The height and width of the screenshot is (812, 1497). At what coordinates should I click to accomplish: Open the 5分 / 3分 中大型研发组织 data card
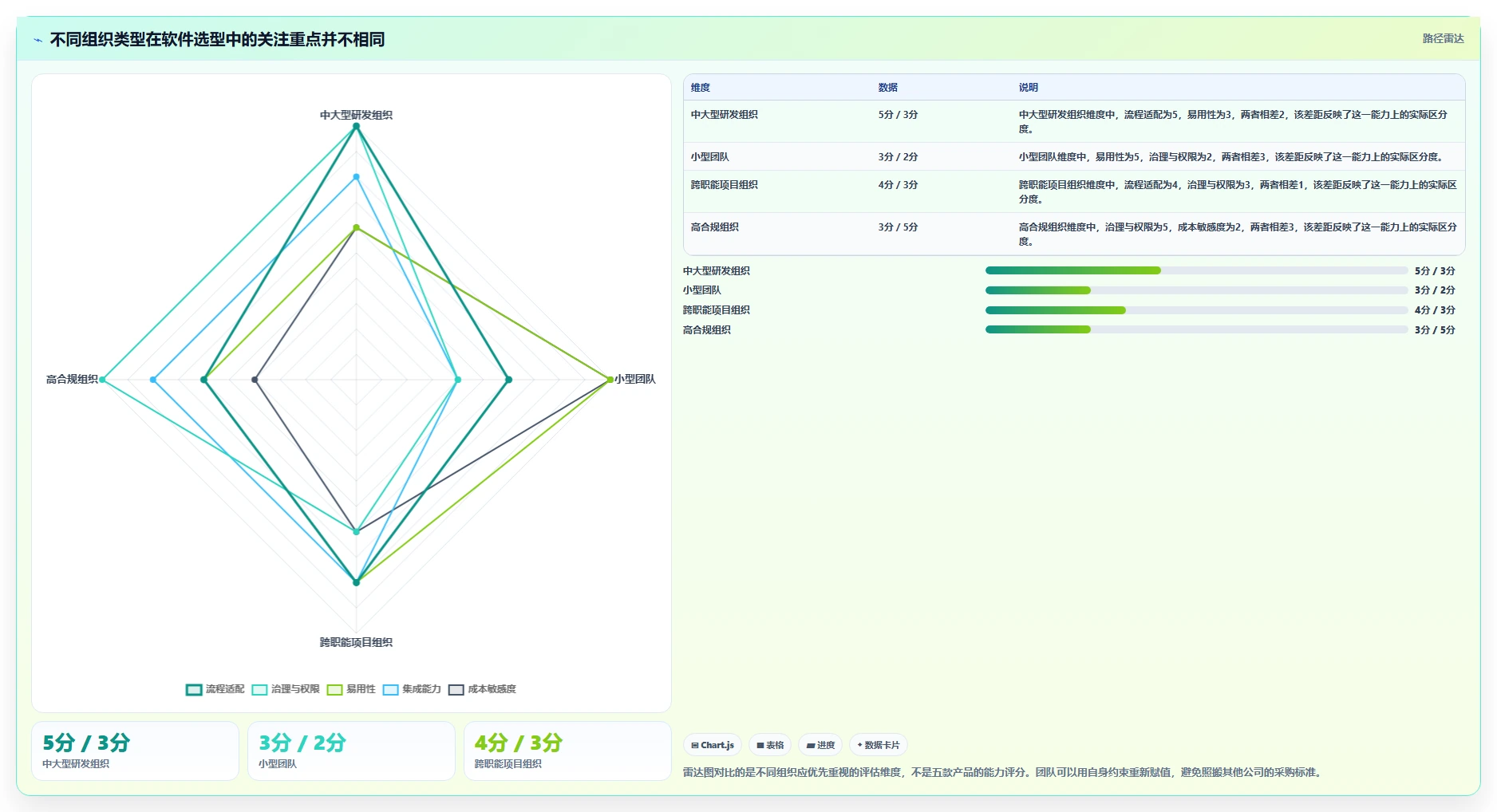coord(135,751)
